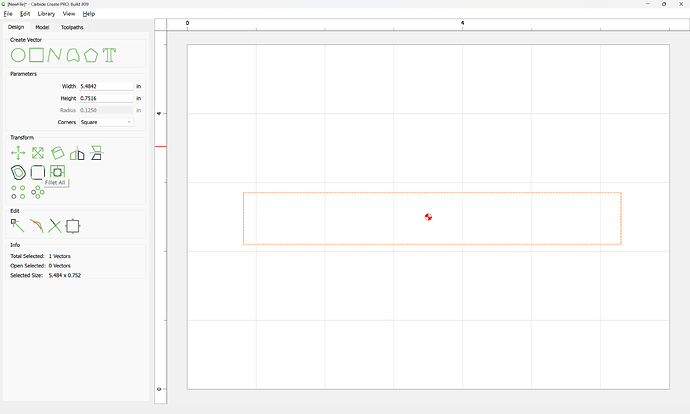Switch to the Model tab

coord(42,27)
